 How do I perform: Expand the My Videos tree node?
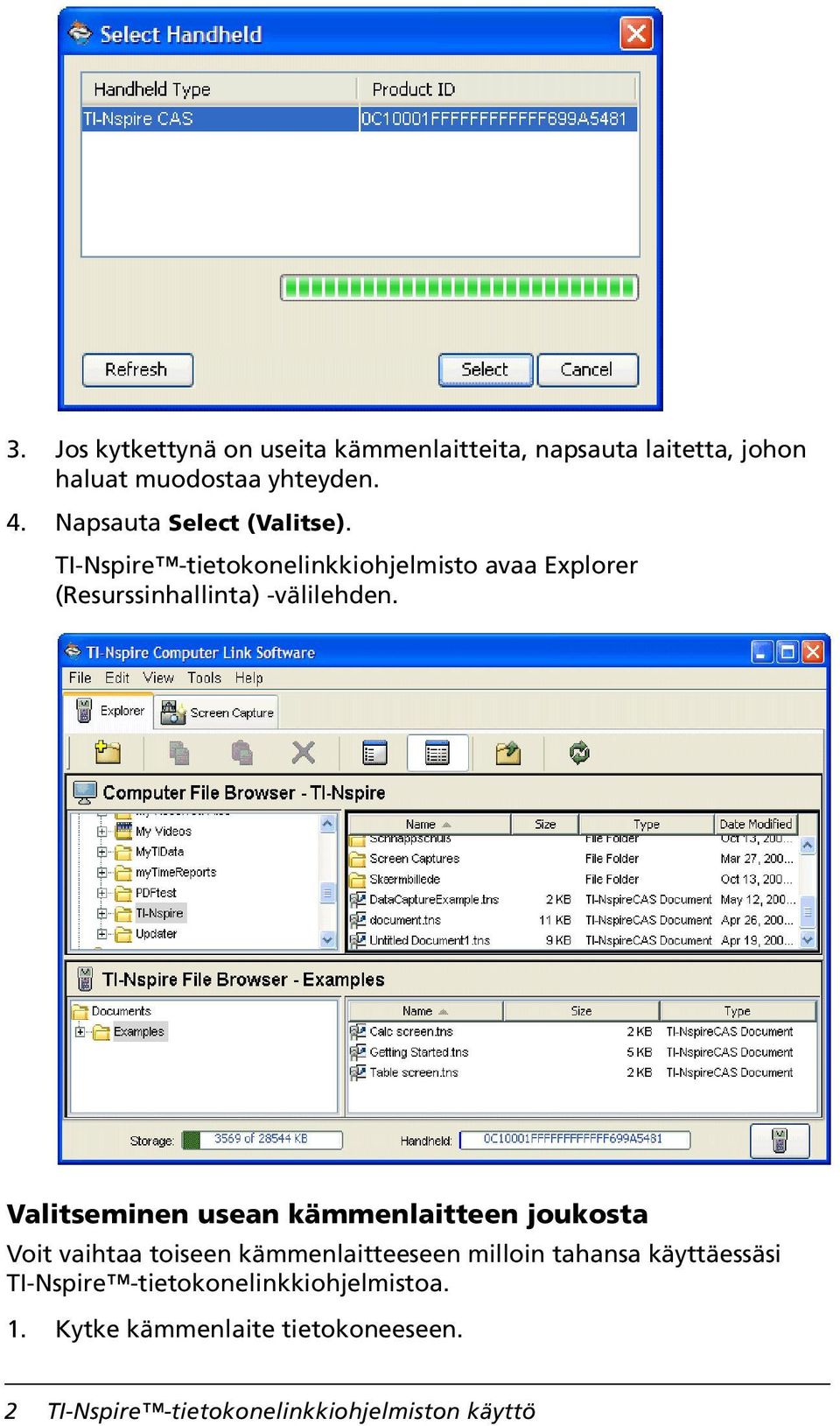pos(101,832)
